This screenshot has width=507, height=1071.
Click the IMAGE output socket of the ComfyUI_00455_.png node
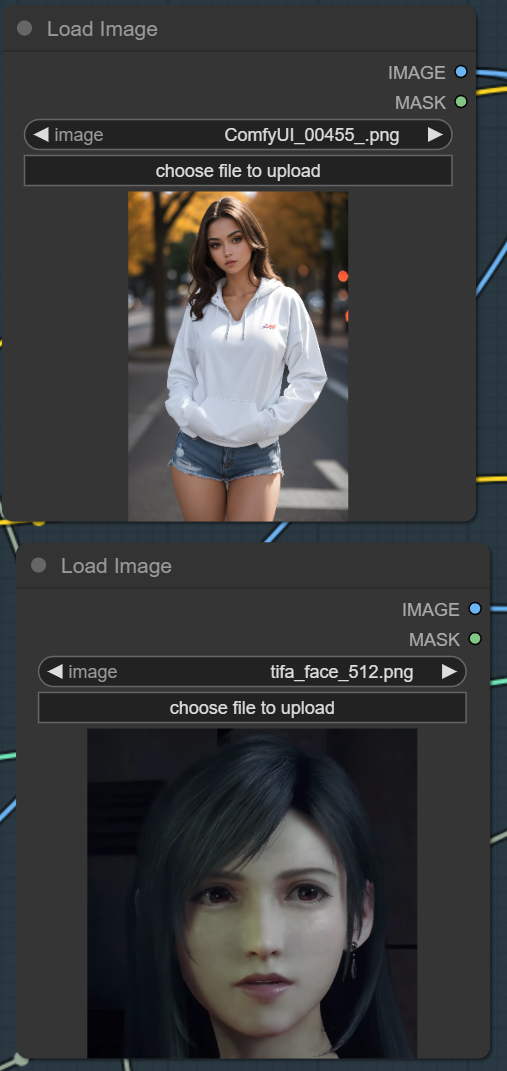[x=461, y=72]
